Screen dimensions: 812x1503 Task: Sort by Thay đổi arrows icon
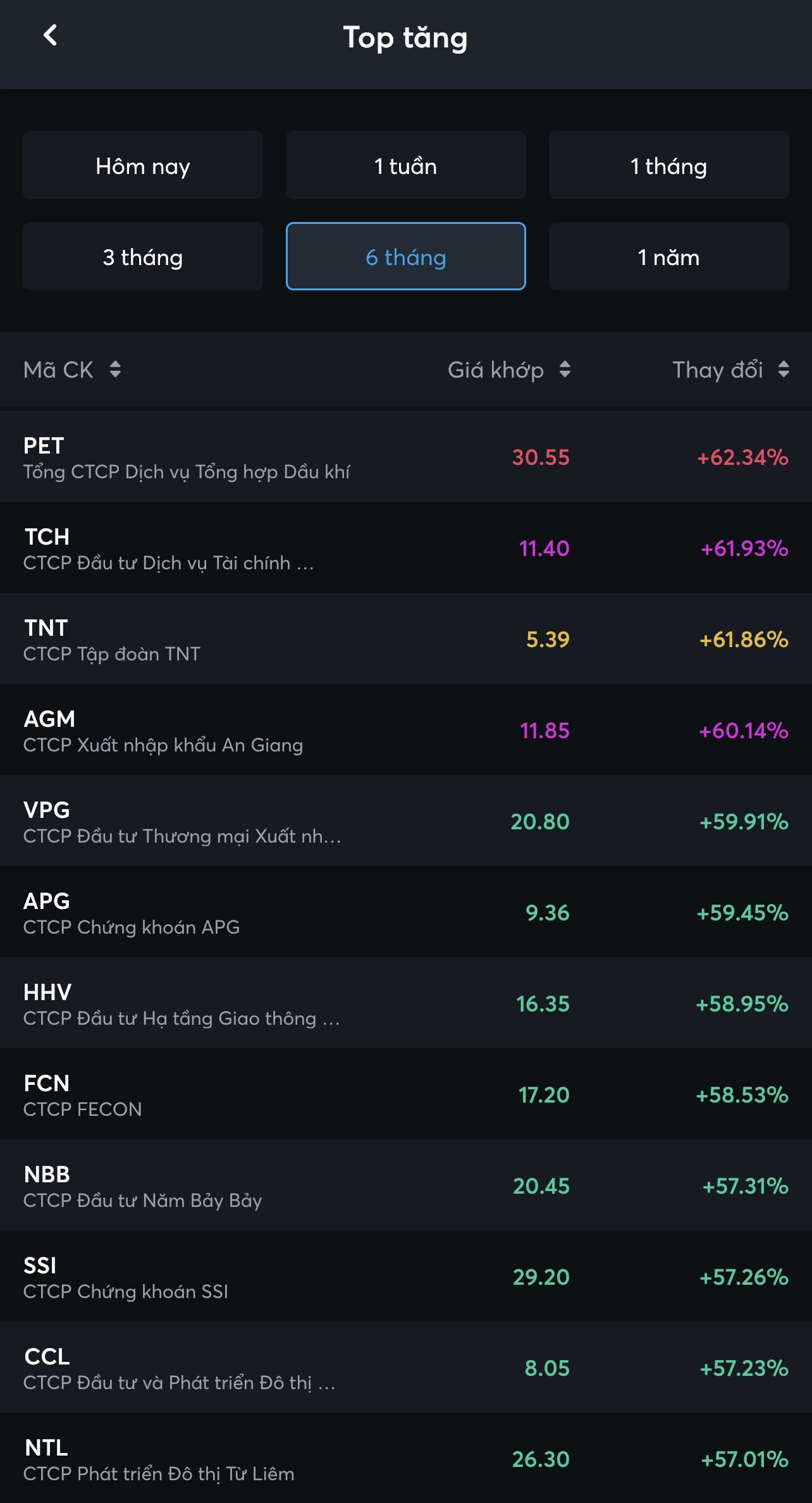783,369
